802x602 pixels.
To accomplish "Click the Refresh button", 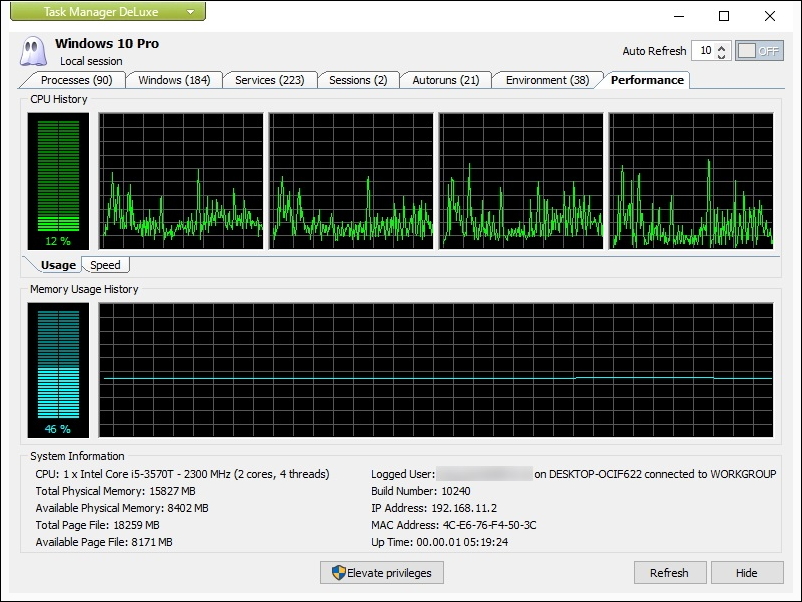I will [x=670, y=573].
